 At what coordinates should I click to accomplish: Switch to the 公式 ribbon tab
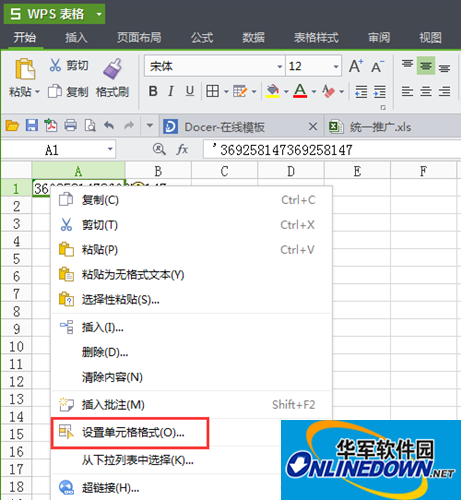pos(202,38)
